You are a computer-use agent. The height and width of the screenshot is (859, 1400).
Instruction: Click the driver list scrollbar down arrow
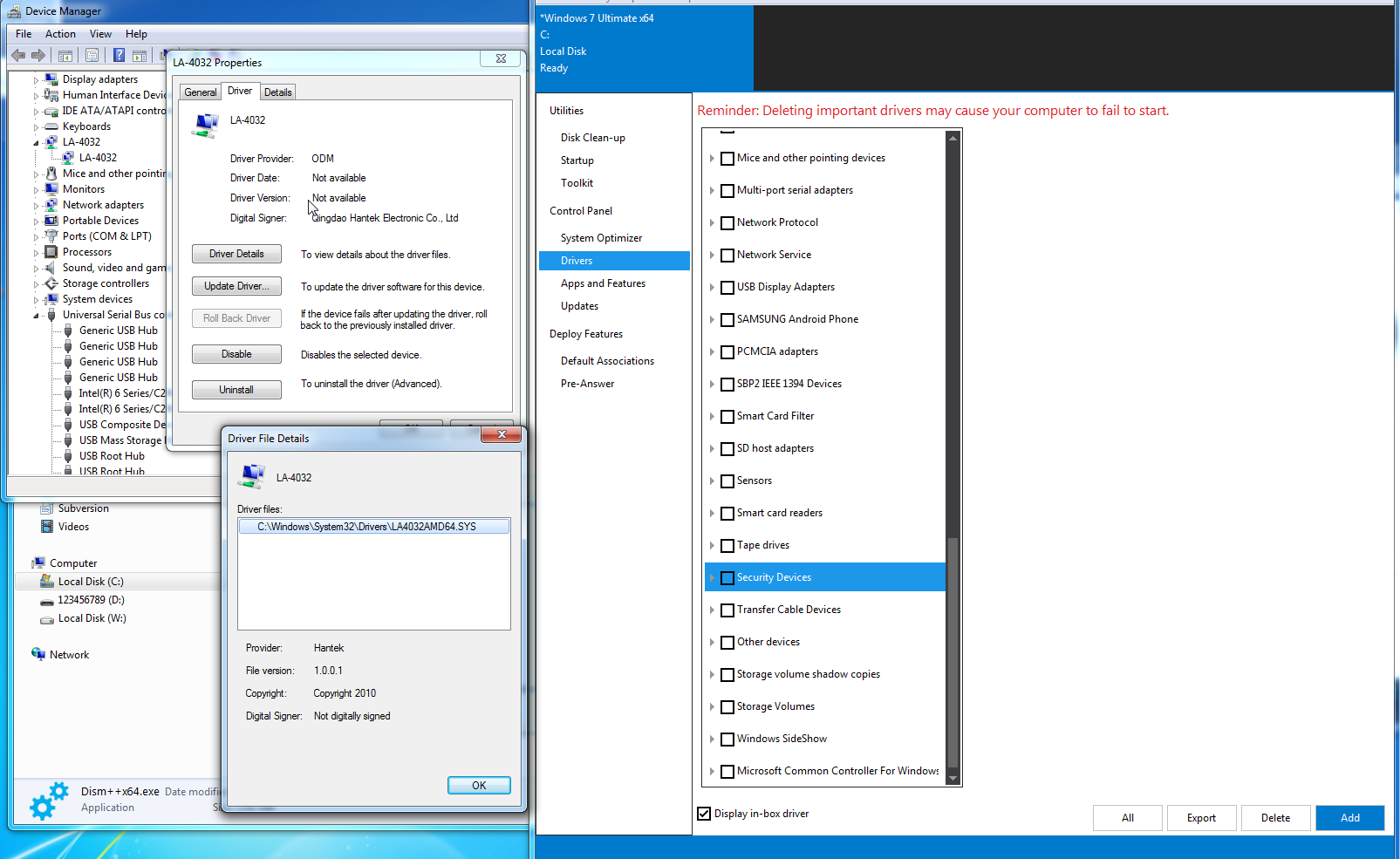click(953, 779)
